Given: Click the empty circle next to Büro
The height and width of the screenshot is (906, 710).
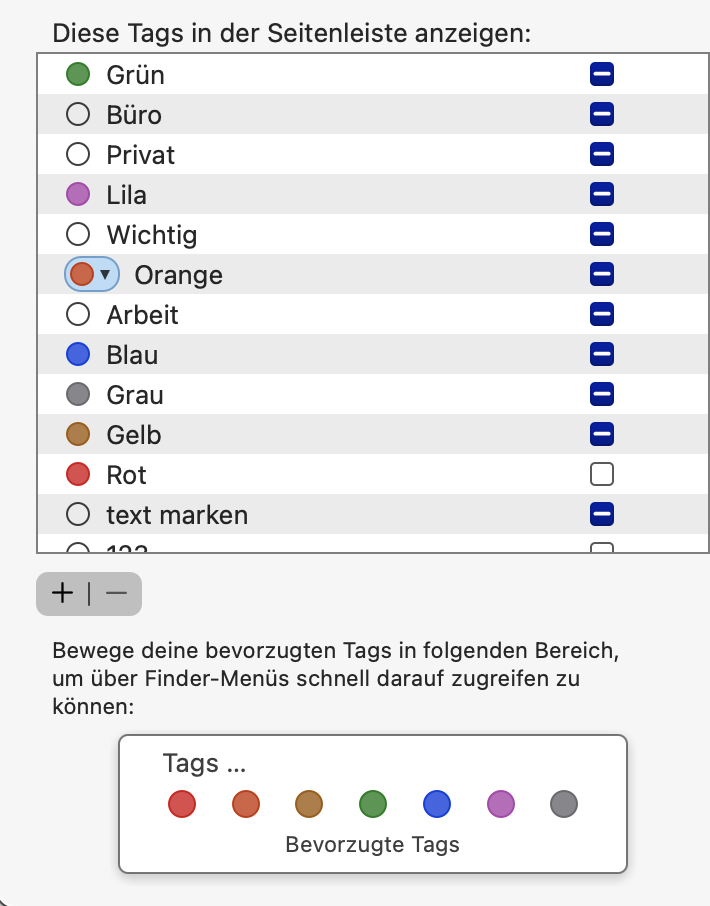Looking at the screenshot, I should click(x=78, y=115).
